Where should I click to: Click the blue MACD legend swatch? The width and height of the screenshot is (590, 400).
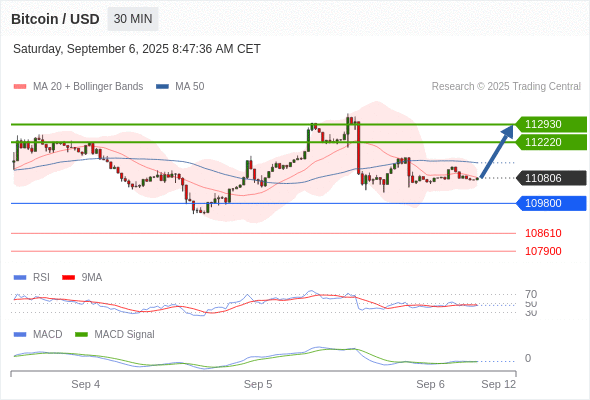pyautogui.click(x=20, y=335)
